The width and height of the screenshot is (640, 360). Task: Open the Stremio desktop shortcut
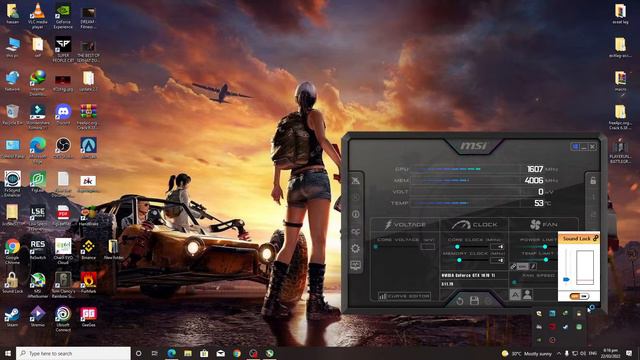coord(38,317)
